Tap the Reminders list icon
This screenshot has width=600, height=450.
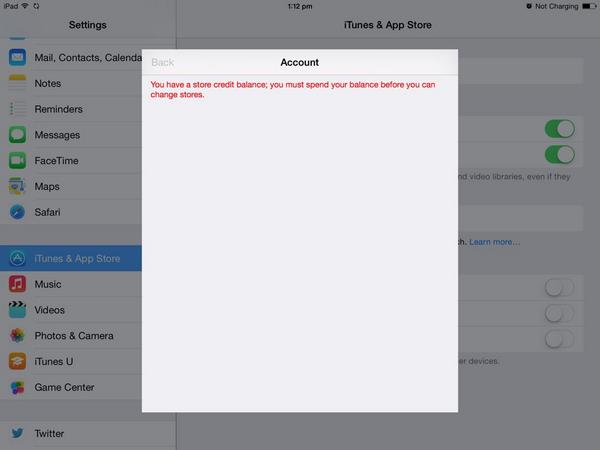tap(17, 109)
